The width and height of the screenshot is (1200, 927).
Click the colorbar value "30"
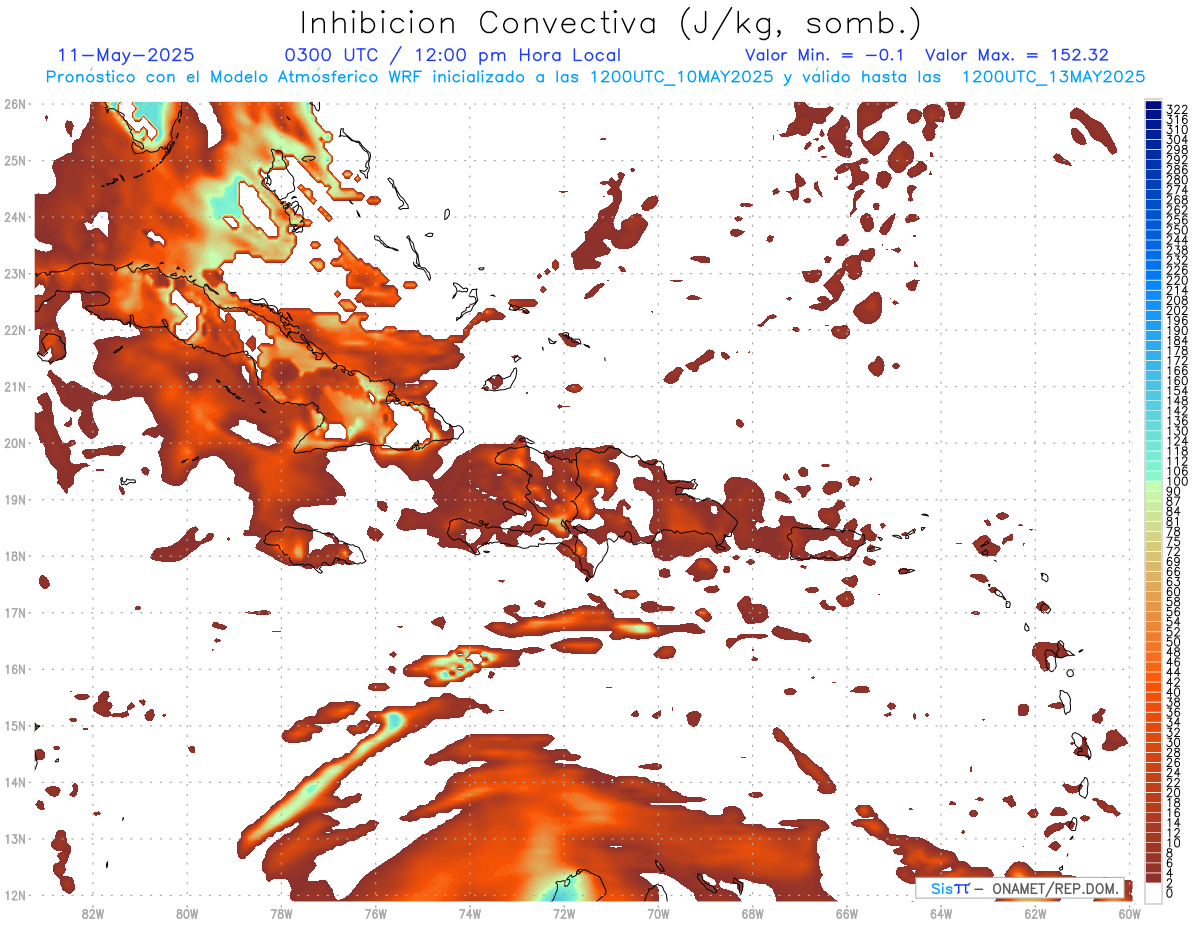(x=1173, y=742)
